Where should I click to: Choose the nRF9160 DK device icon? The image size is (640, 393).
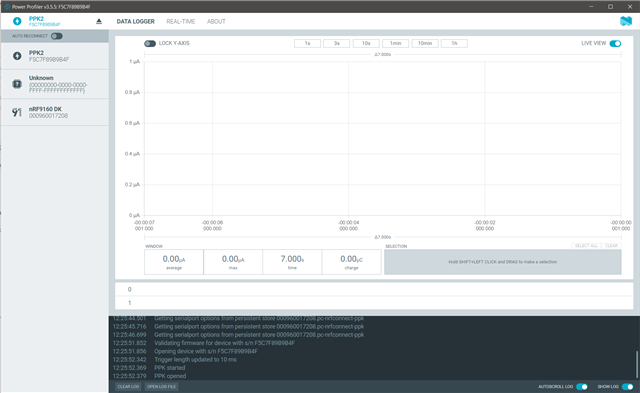(17, 112)
